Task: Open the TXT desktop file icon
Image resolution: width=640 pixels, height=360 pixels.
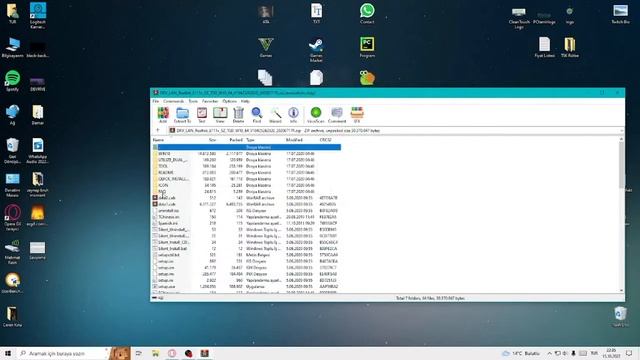Action: coord(316,13)
